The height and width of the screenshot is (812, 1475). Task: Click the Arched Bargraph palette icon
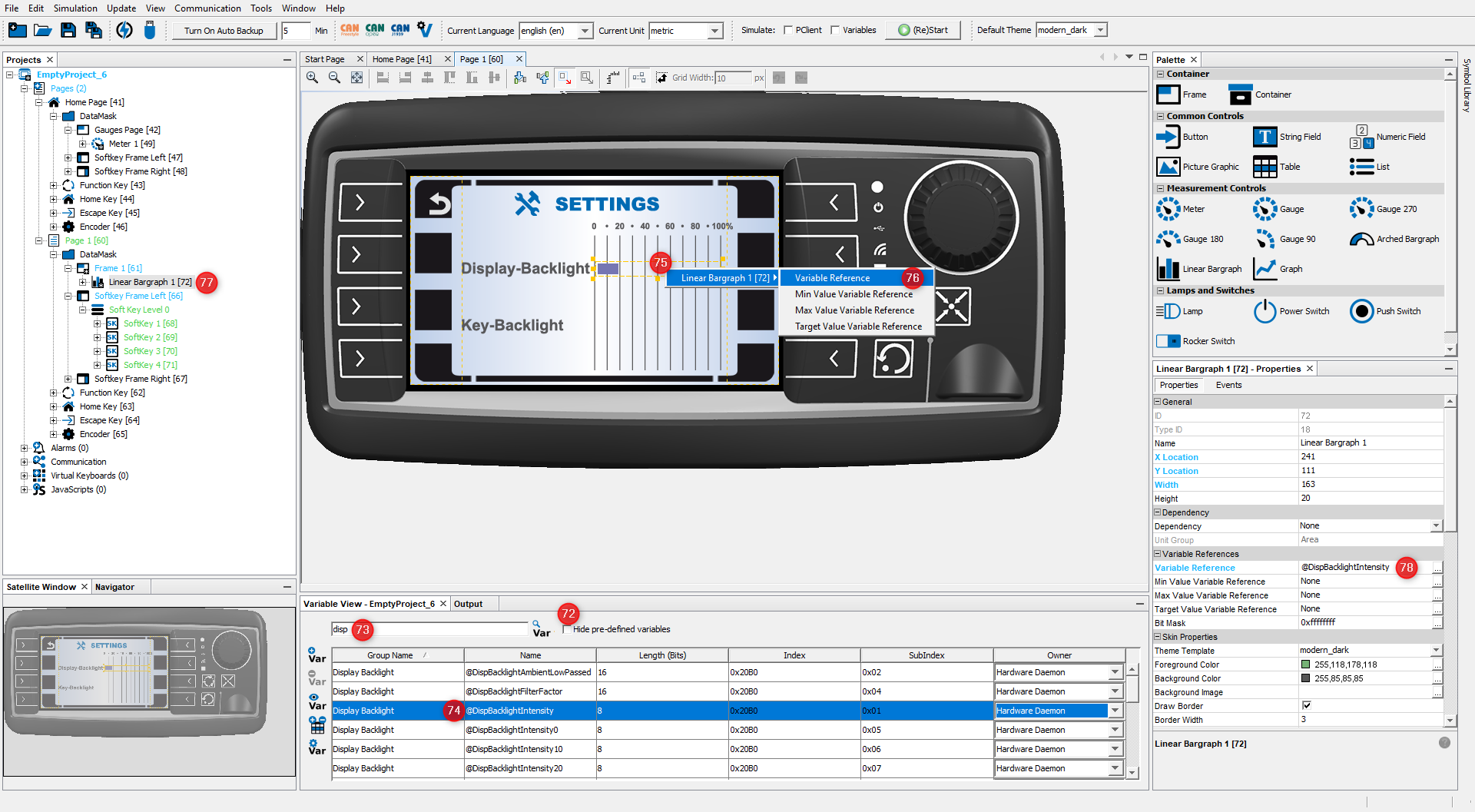point(1361,239)
